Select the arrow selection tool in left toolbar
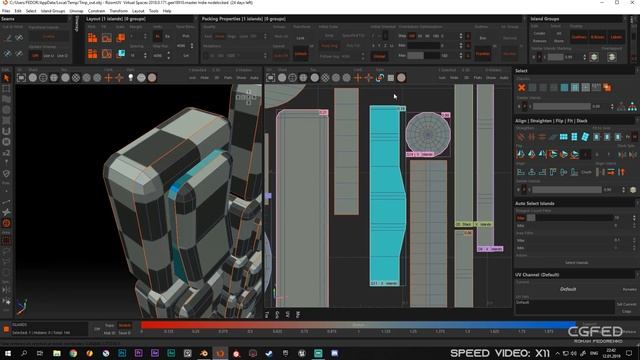The width and height of the screenshot is (640, 360). 6,78
